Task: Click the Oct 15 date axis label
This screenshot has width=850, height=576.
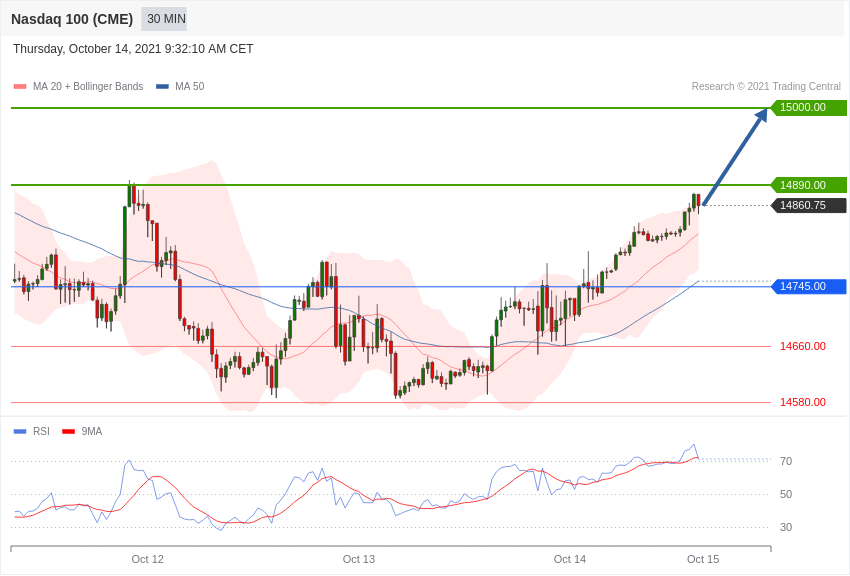Action: click(x=703, y=559)
